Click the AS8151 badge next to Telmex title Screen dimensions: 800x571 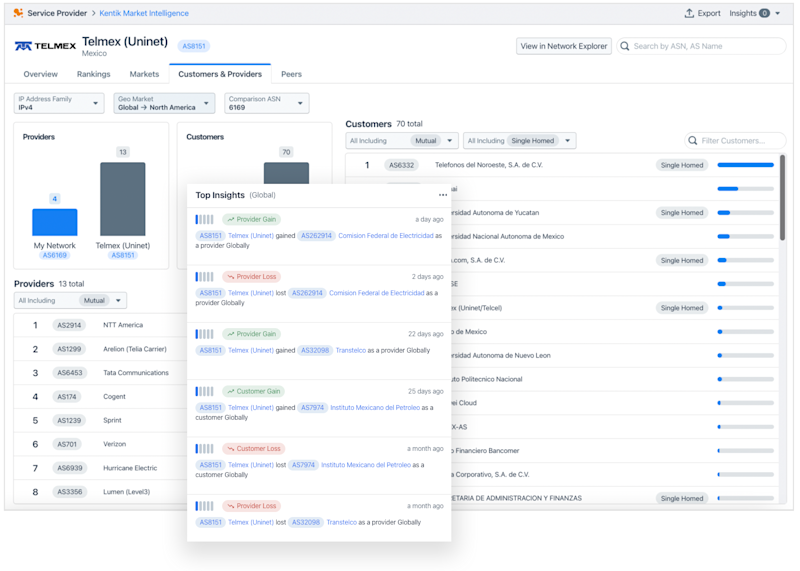coord(194,46)
